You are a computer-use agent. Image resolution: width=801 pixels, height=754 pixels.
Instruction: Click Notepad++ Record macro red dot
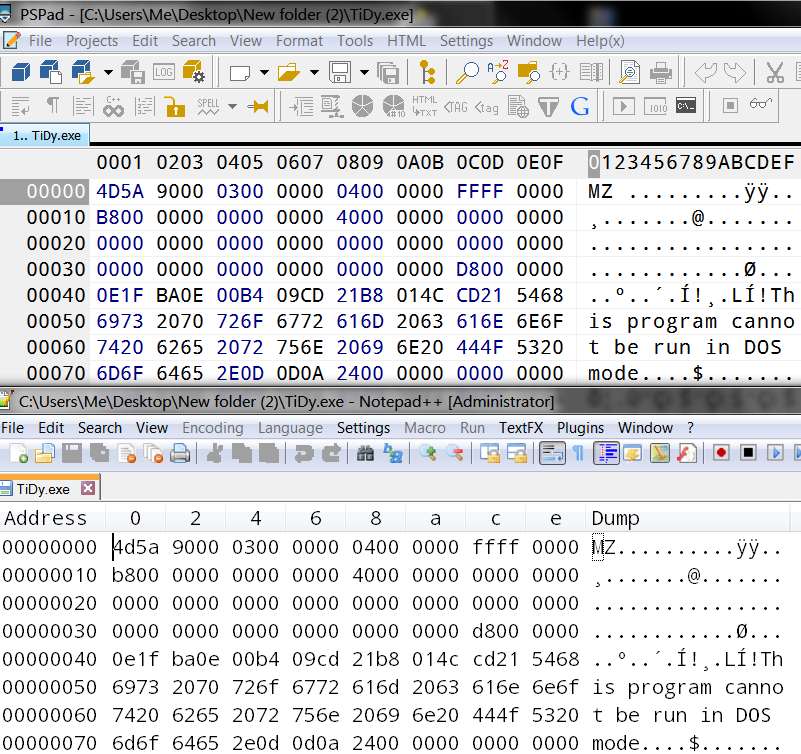tap(721, 453)
